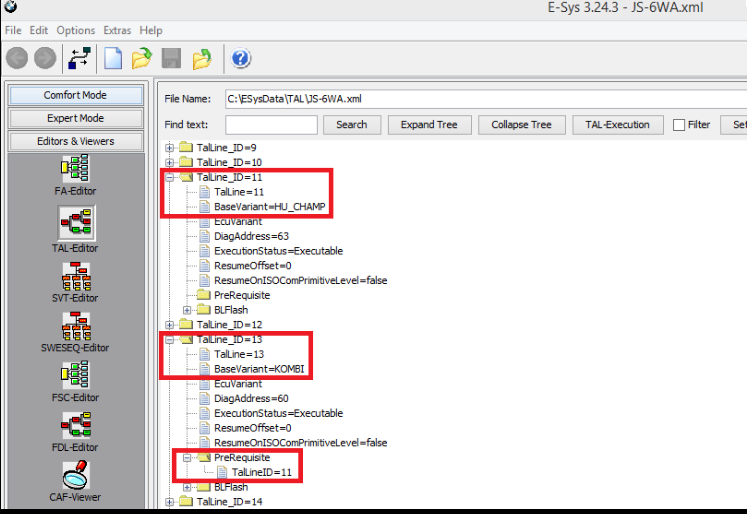Expand the TalLine_ID=14 node
The height and width of the screenshot is (514, 747).
point(170,502)
